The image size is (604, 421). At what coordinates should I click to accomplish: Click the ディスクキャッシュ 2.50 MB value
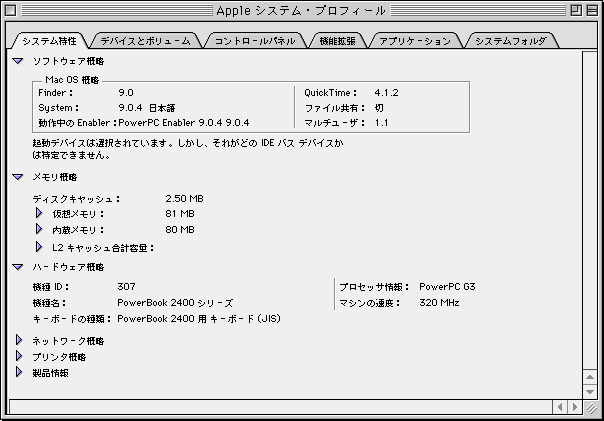tap(184, 199)
